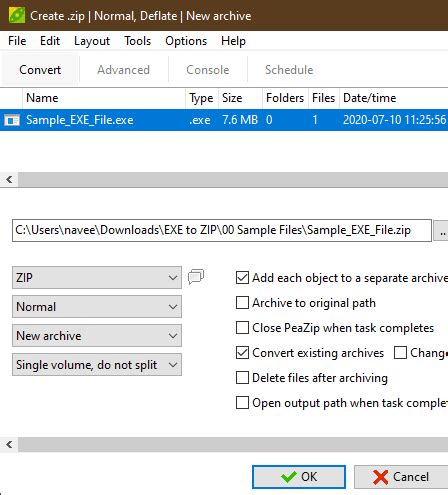The height and width of the screenshot is (495, 448).
Task: Uncheck Add each object to a separate archive
Action: [x=242, y=278]
